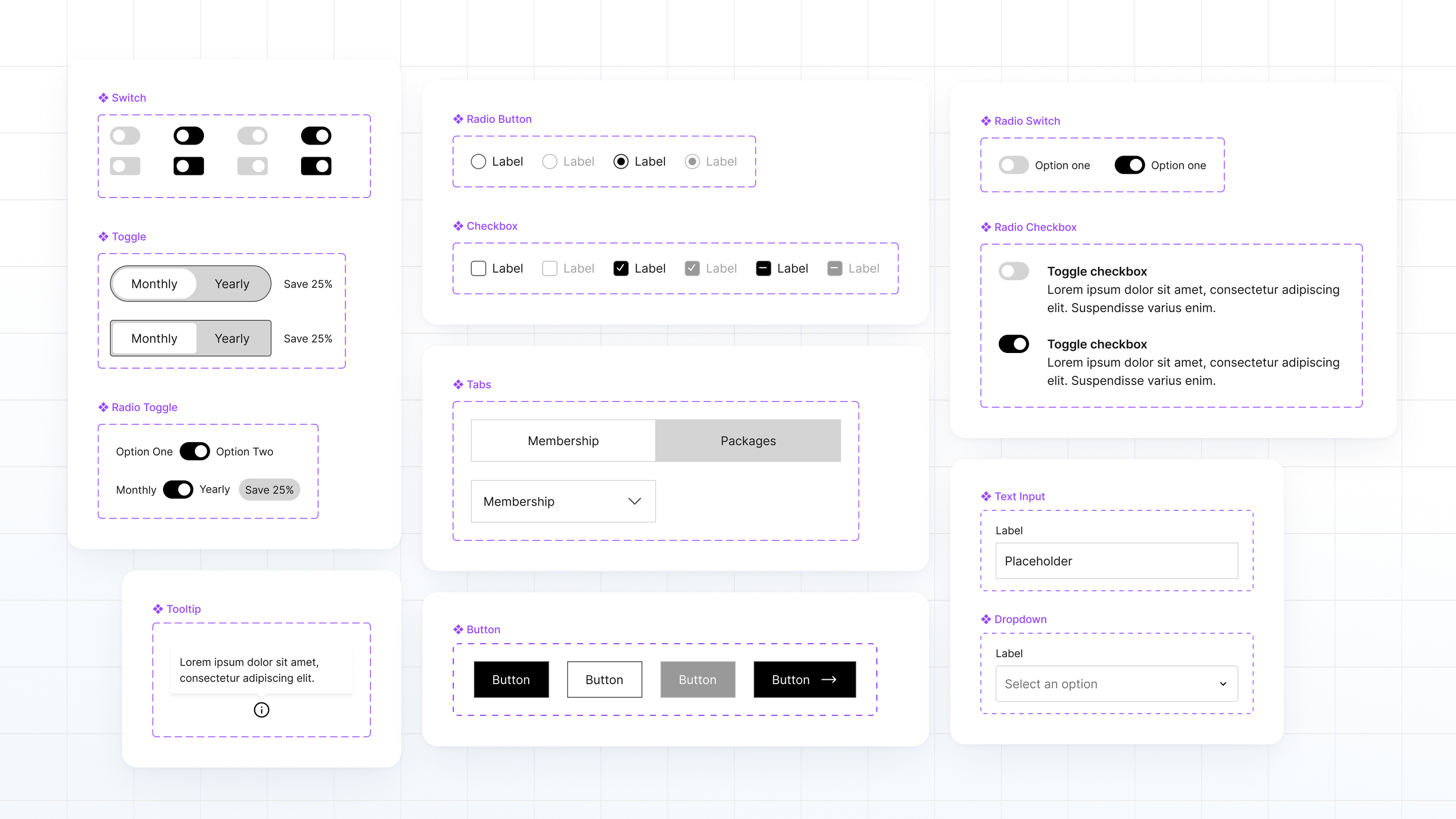Click the black Button with arrow
Screen dimensions: 1456x819
(x=805, y=679)
